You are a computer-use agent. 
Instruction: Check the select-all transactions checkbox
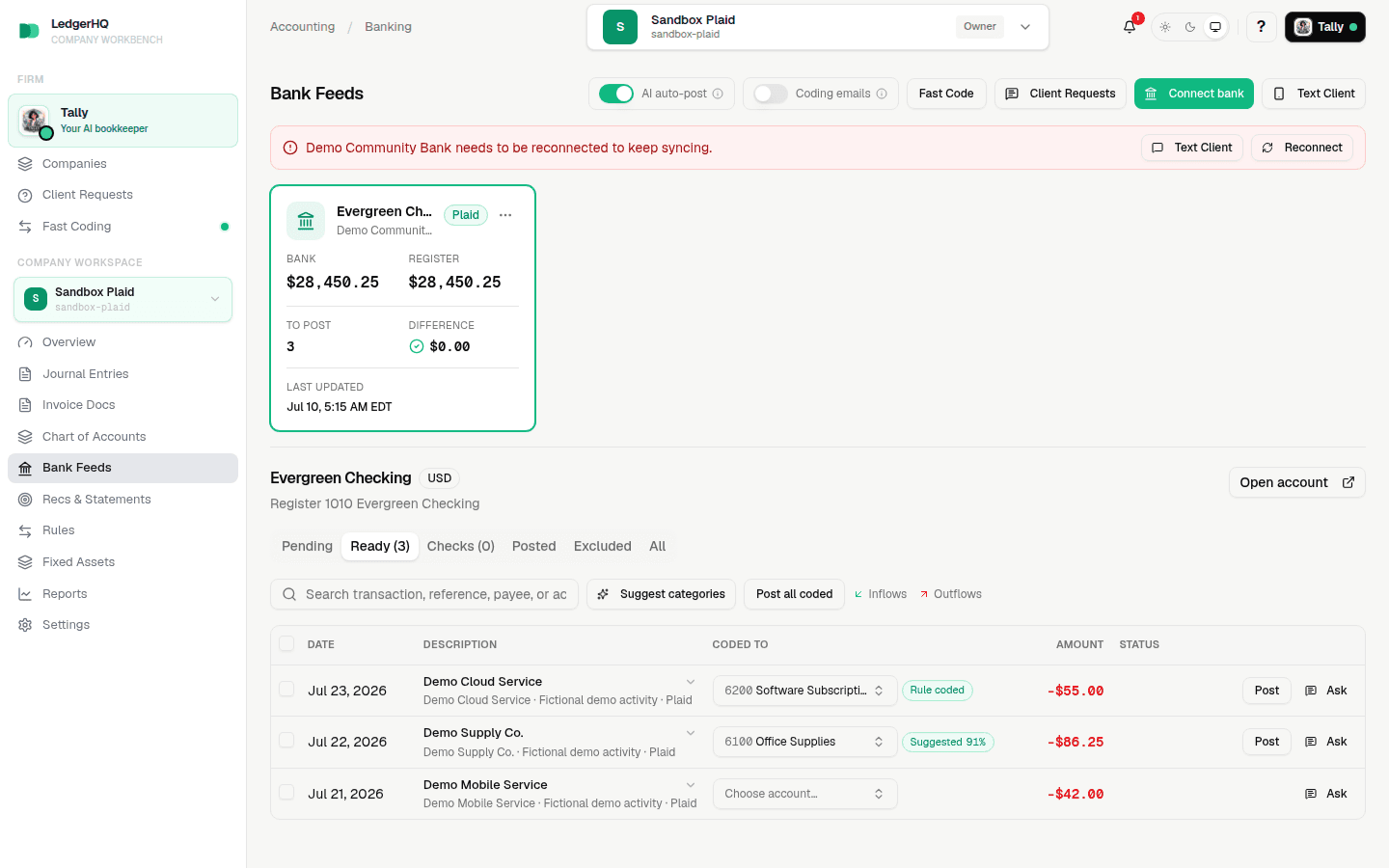pos(286,643)
